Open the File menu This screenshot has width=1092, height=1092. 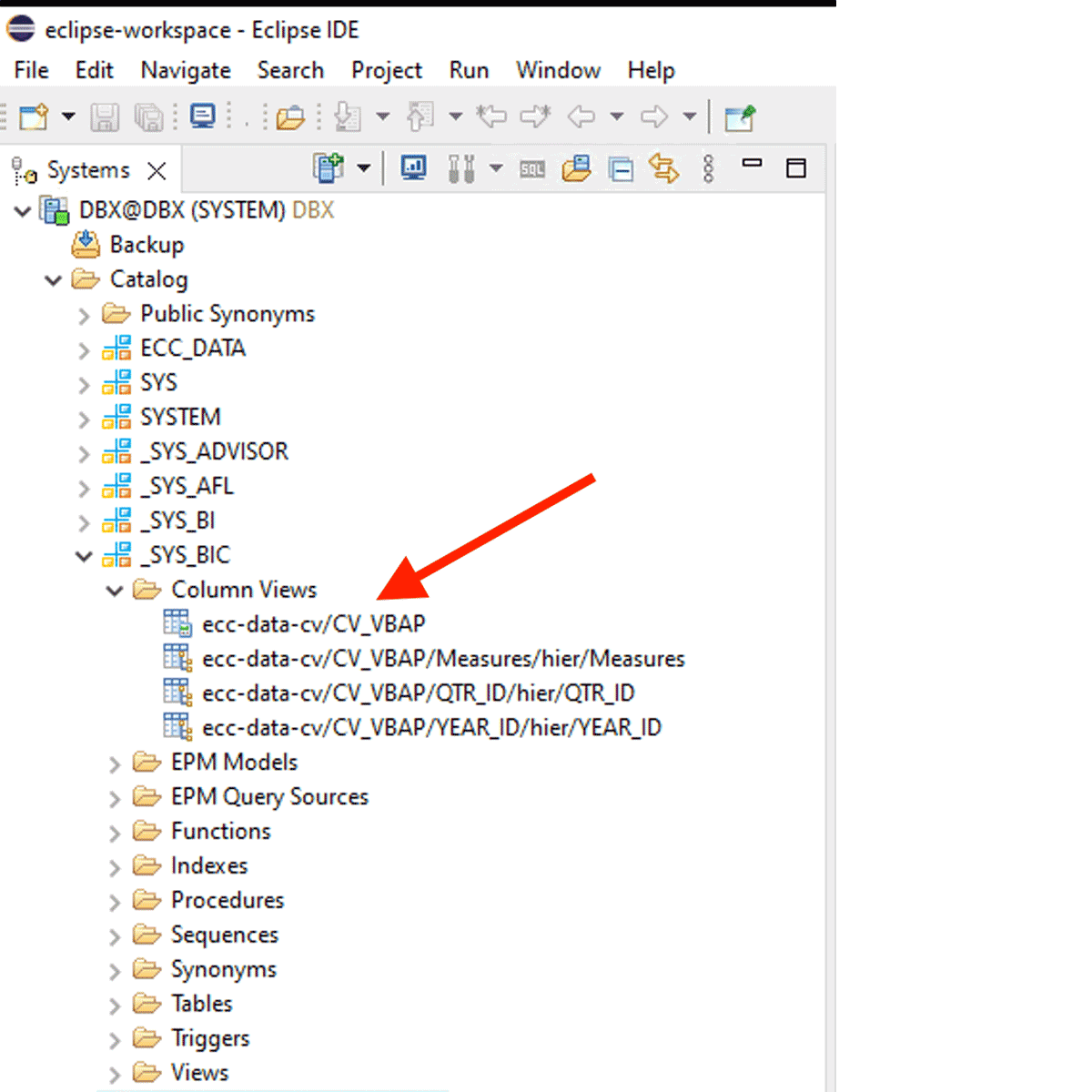31,70
